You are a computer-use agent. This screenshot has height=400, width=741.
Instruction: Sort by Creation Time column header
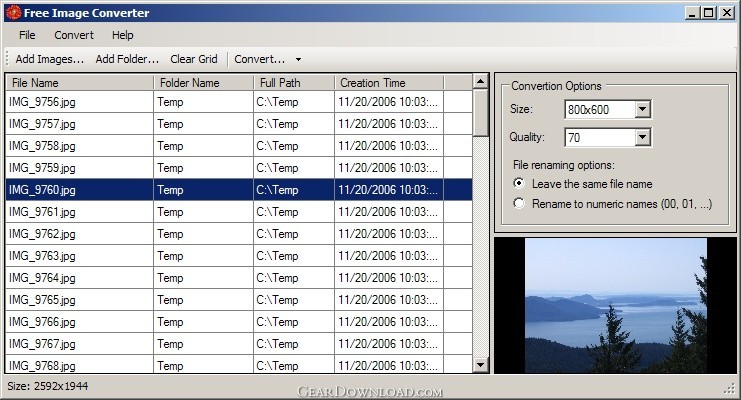coord(389,83)
